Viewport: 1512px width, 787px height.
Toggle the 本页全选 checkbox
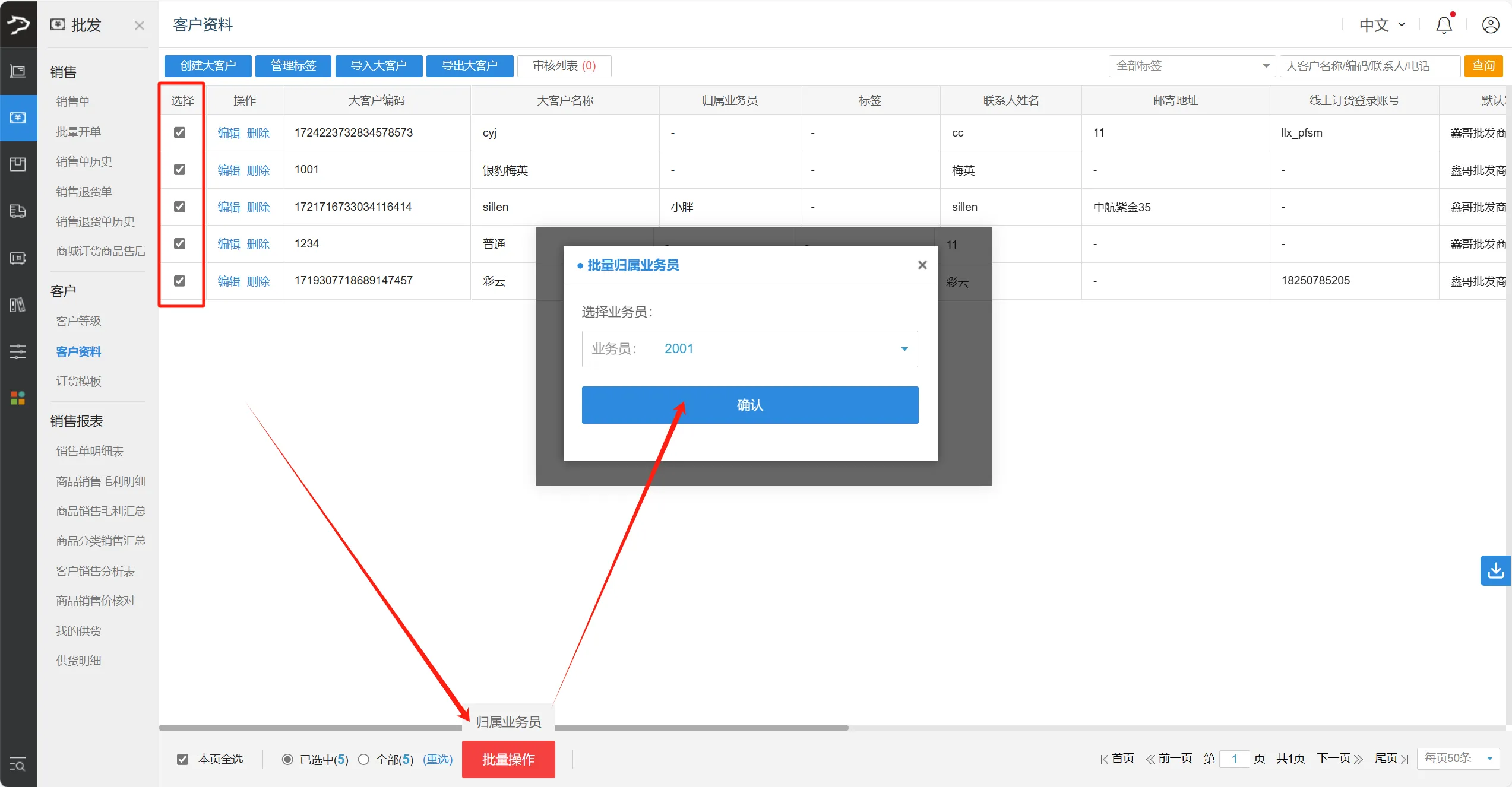click(182, 759)
